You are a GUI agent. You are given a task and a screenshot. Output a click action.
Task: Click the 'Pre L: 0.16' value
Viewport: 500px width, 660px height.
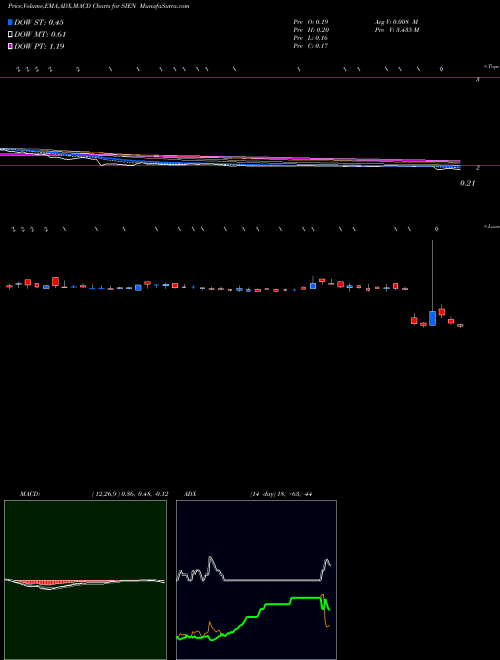tap(311, 38)
